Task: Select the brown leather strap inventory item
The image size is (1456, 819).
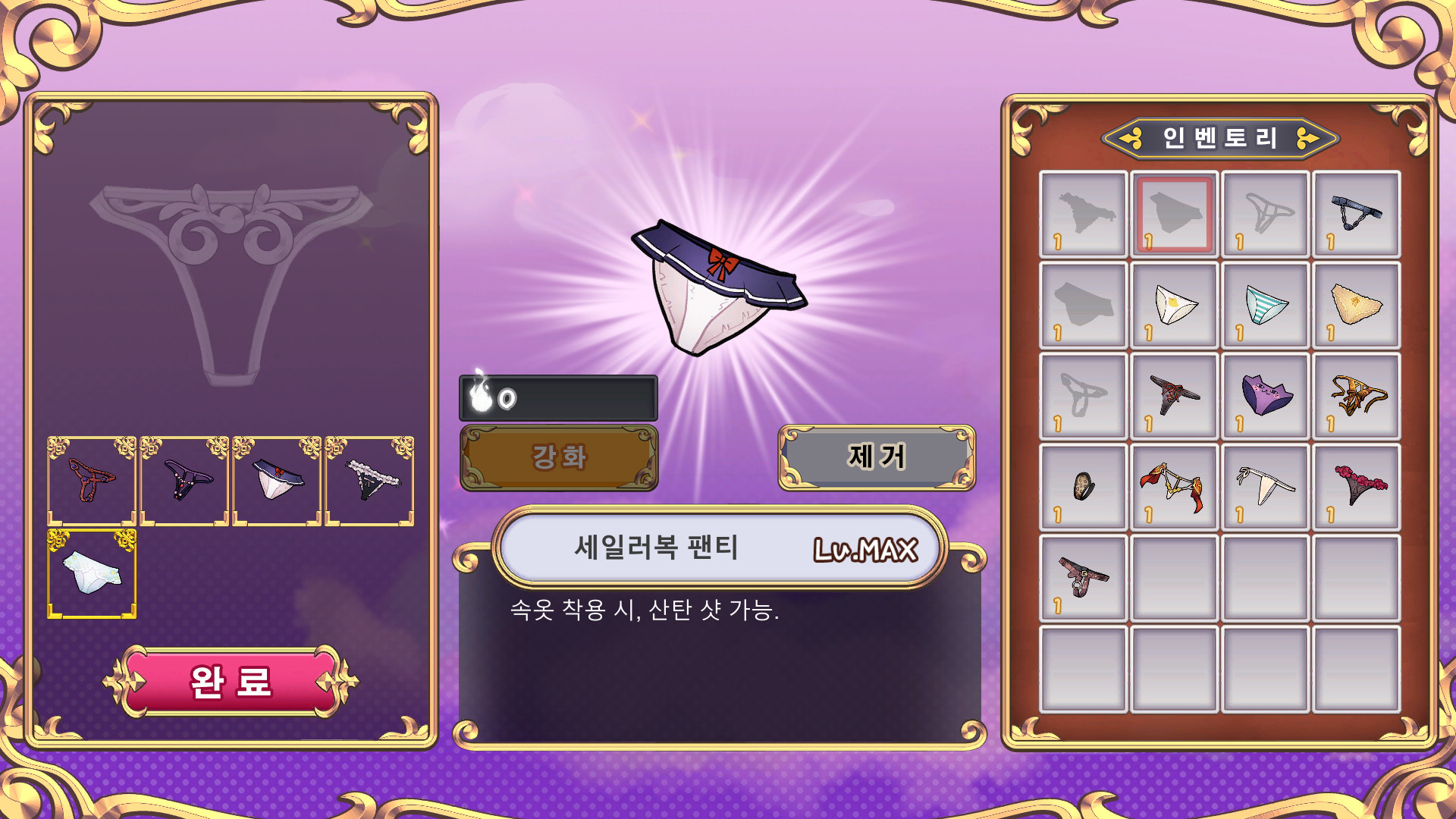Action: pyautogui.click(x=1084, y=579)
